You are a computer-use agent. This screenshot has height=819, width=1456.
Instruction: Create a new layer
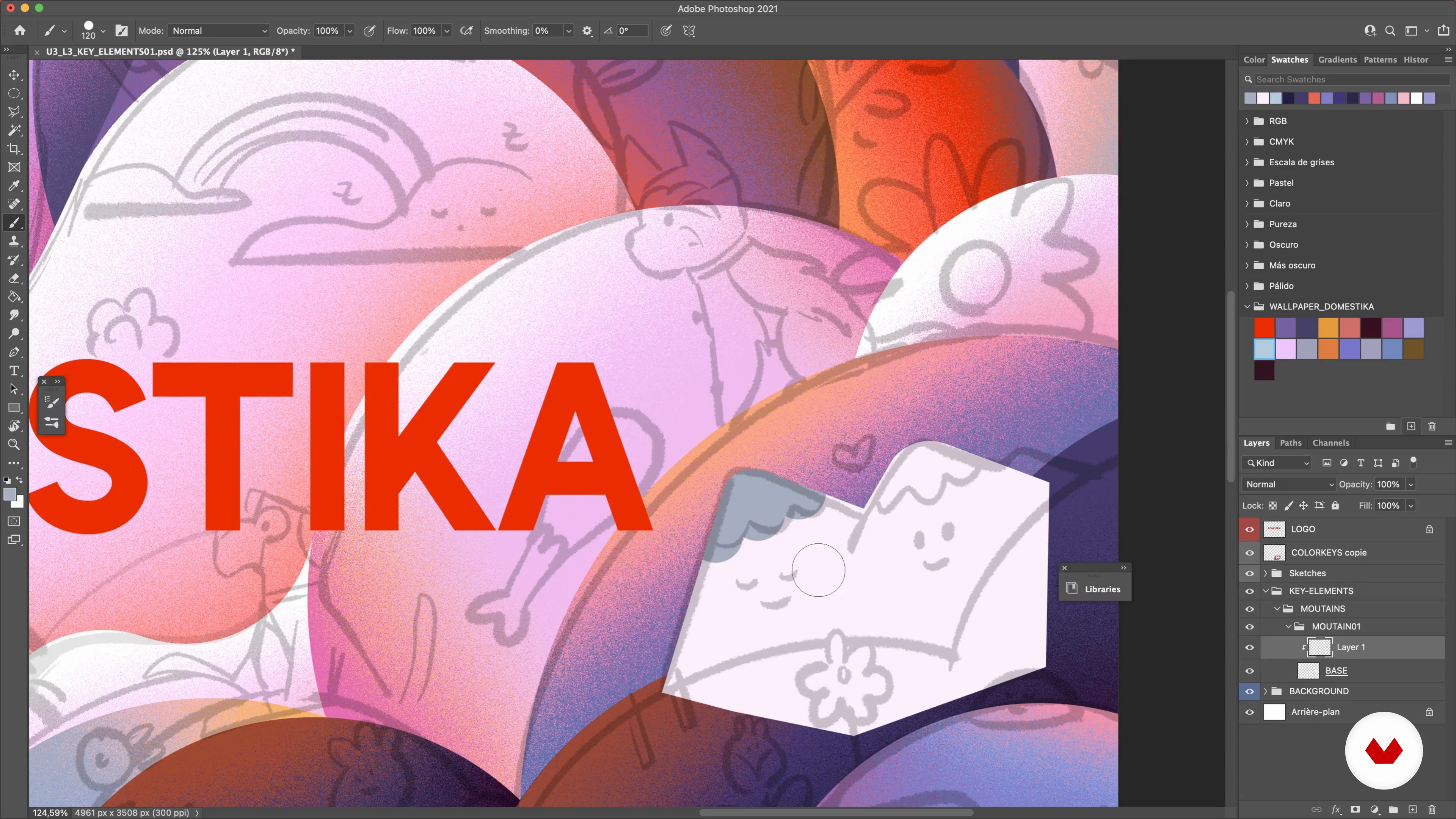(1412, 810)
